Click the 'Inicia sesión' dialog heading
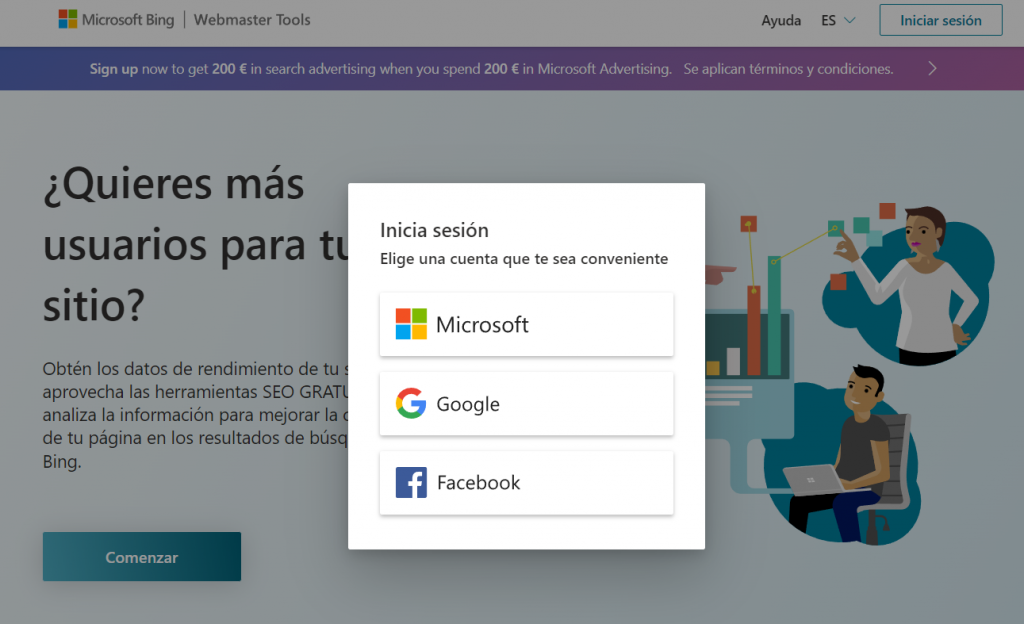The image size is (1024, 624). coord(434,229)
